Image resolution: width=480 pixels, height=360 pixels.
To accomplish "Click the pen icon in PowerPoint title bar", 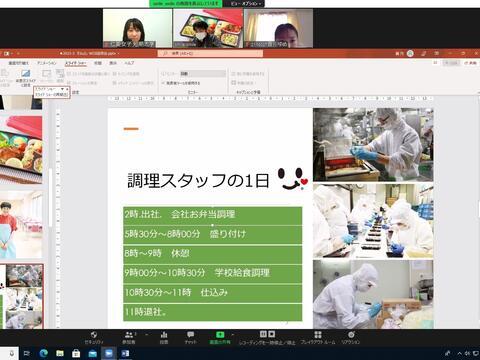I will 424,53.
